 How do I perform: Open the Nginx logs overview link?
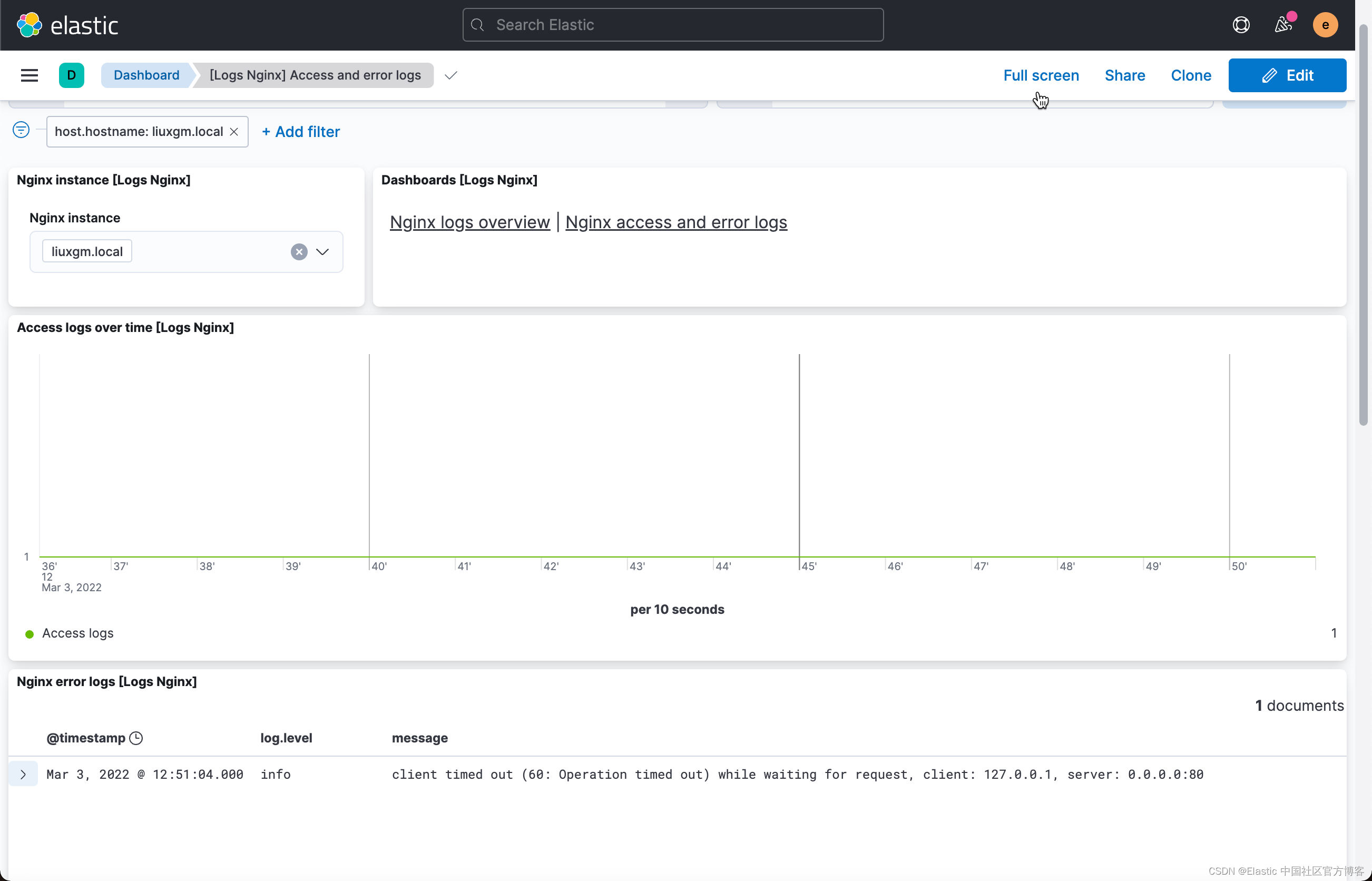[469, 222]
